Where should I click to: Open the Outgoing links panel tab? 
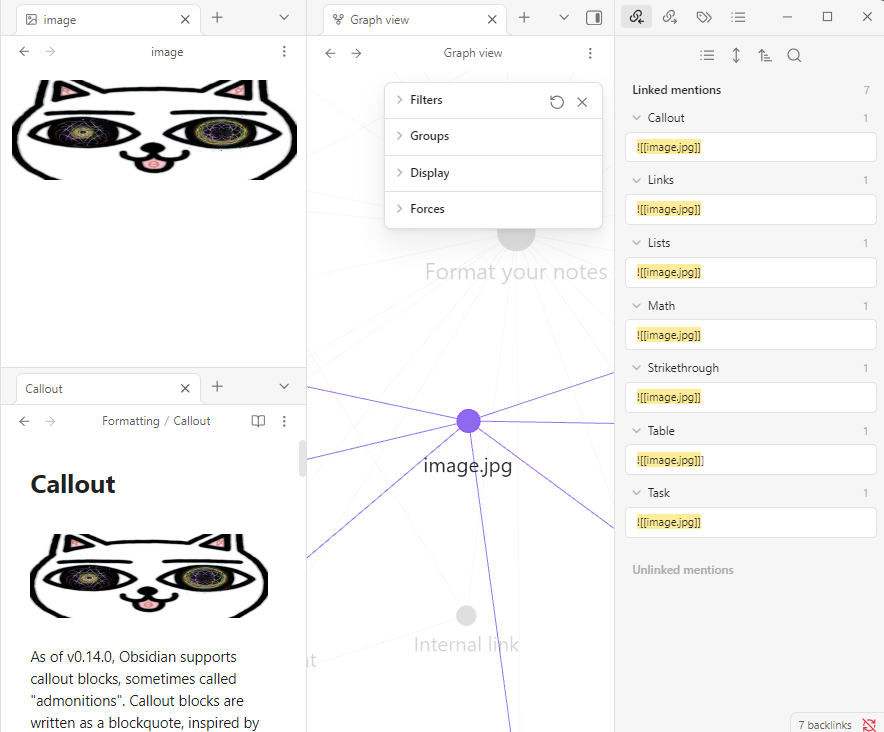tap(670, 17)
